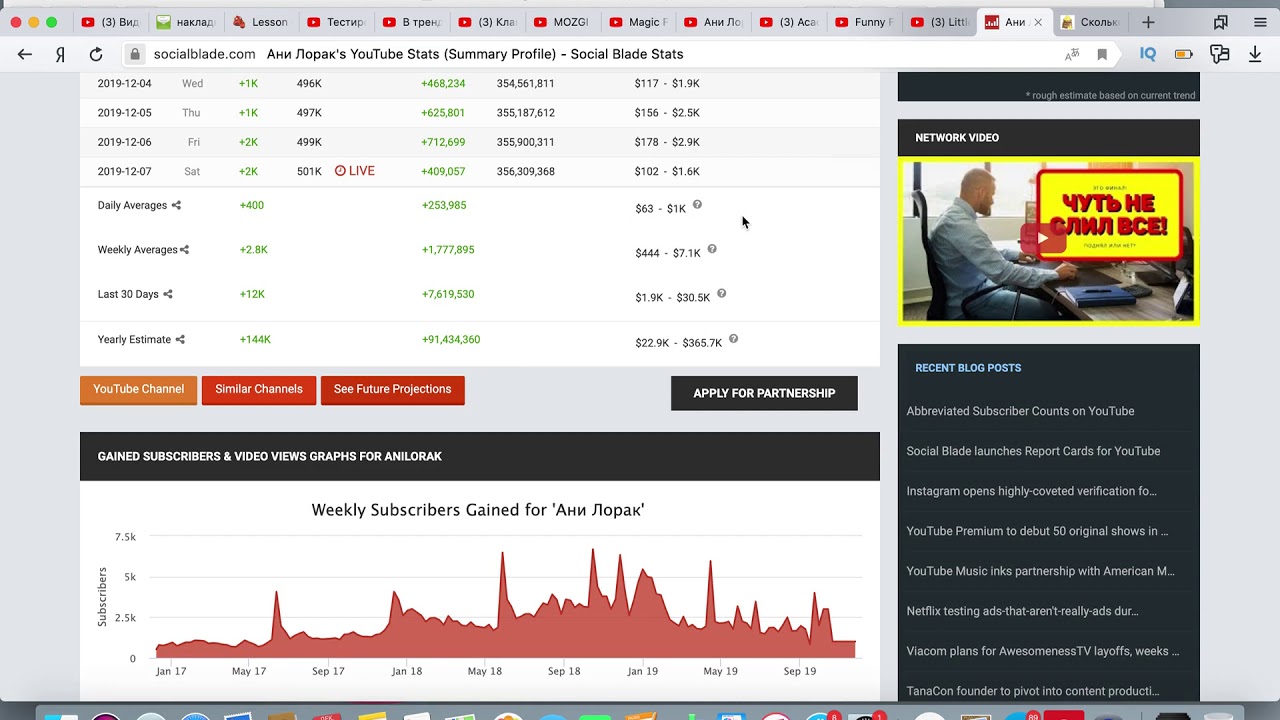Open 'Netflix testing ads' blog post
Viewport: 1280px width, 720px height.
[x=1022, y=611]
